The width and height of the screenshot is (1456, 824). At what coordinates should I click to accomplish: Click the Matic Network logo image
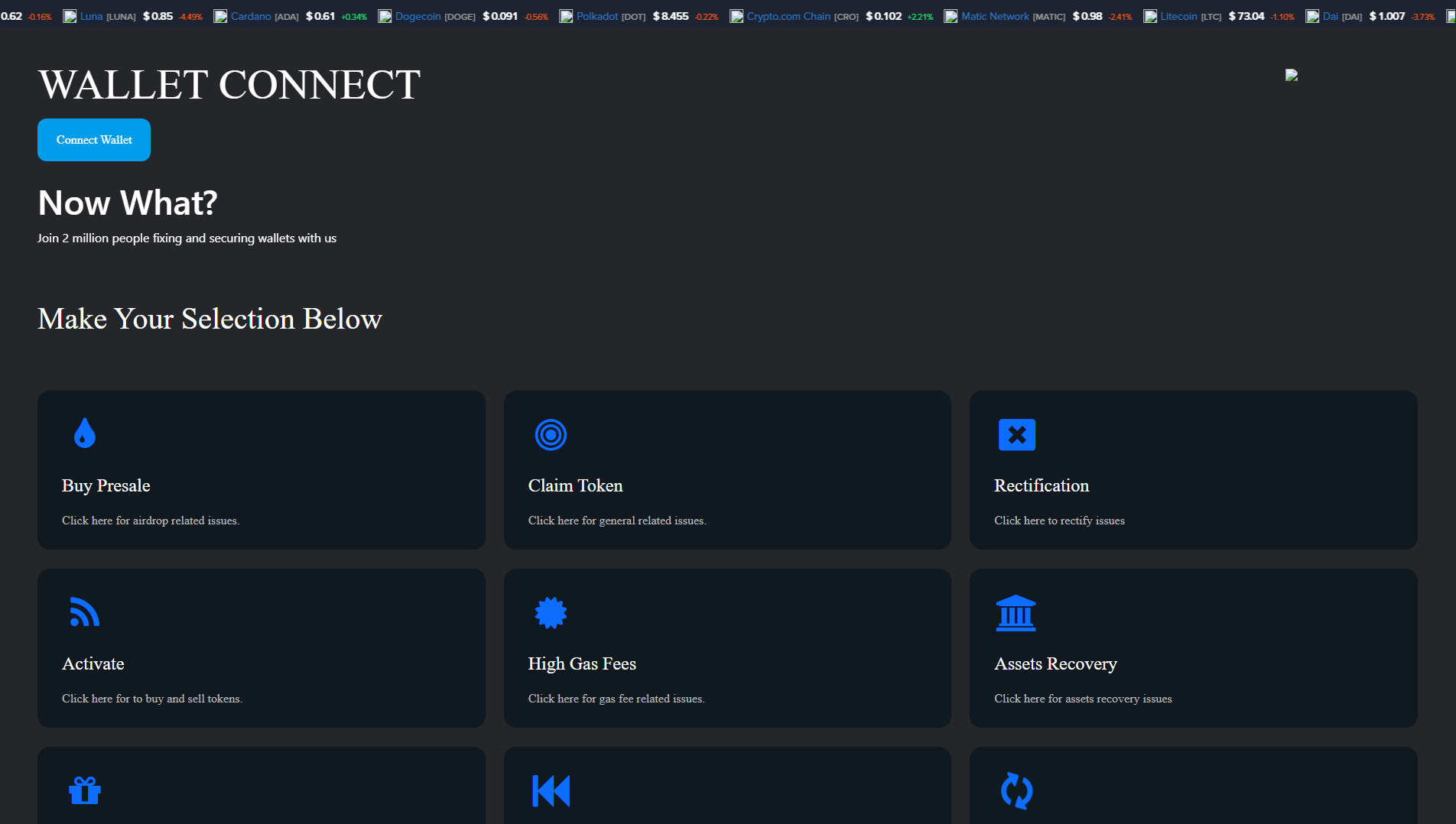pos(951,16)
